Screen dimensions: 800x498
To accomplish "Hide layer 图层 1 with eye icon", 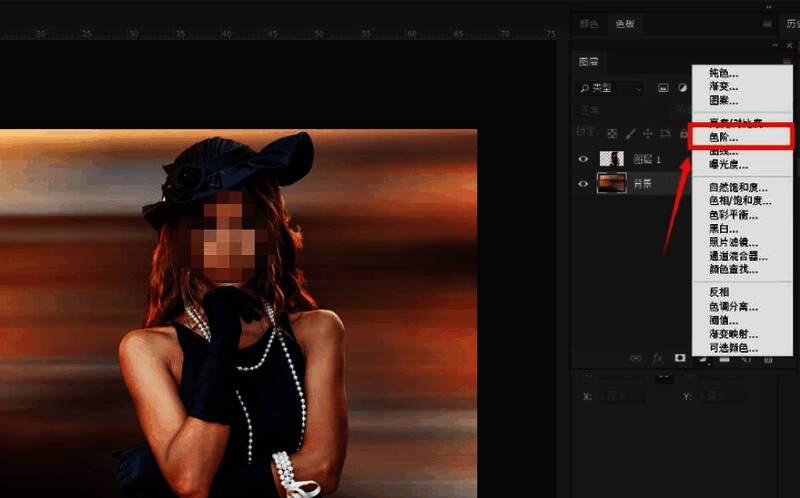I will click(x=584, y=158).
